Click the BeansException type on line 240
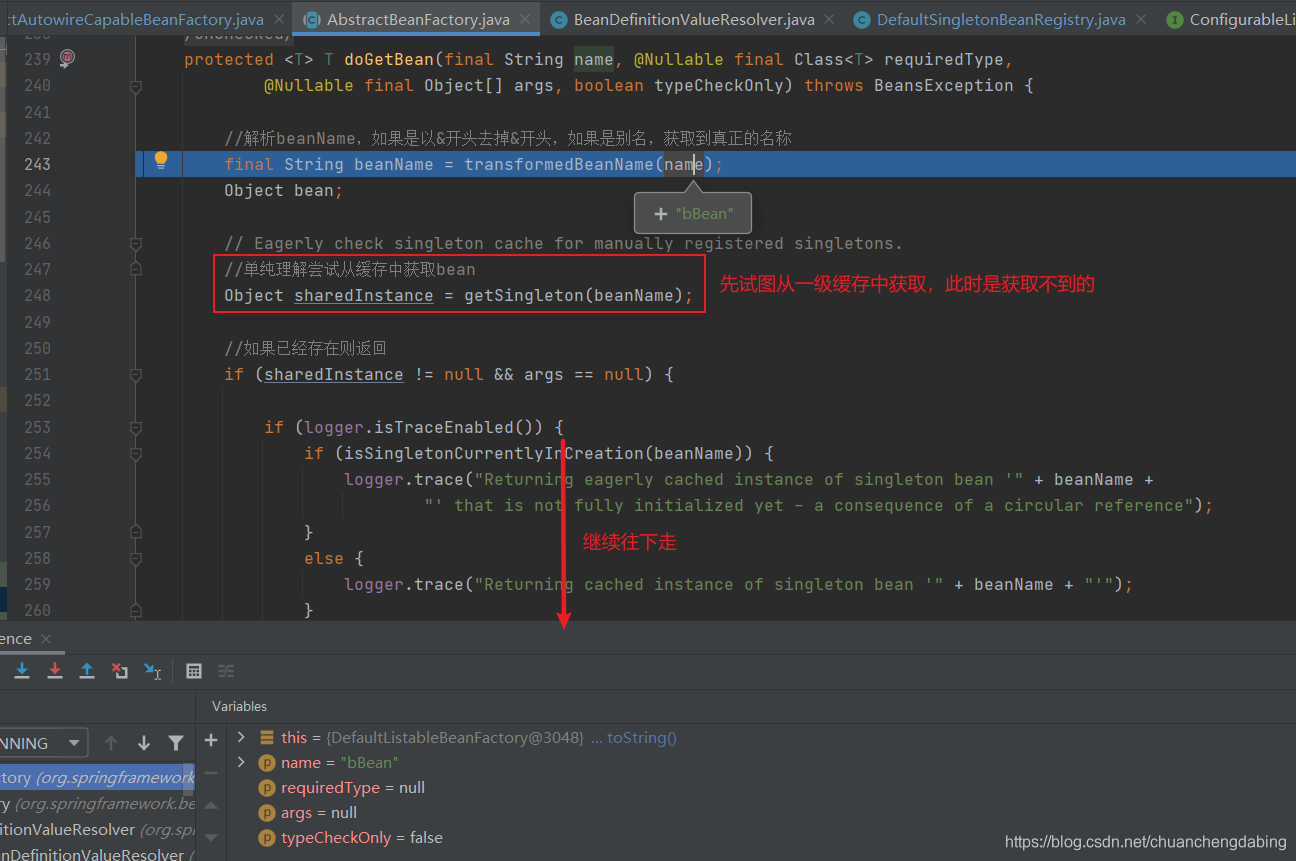Screen dimensions: 1296x861 point(944,86)
